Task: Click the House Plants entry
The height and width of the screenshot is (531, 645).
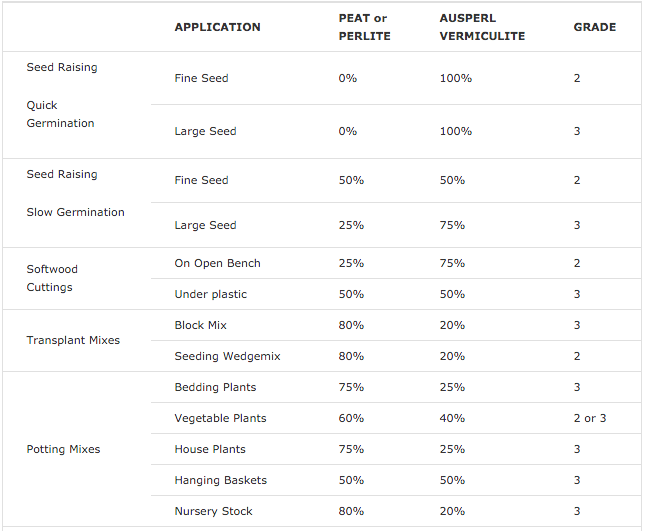Action: (x=210, y=449)
